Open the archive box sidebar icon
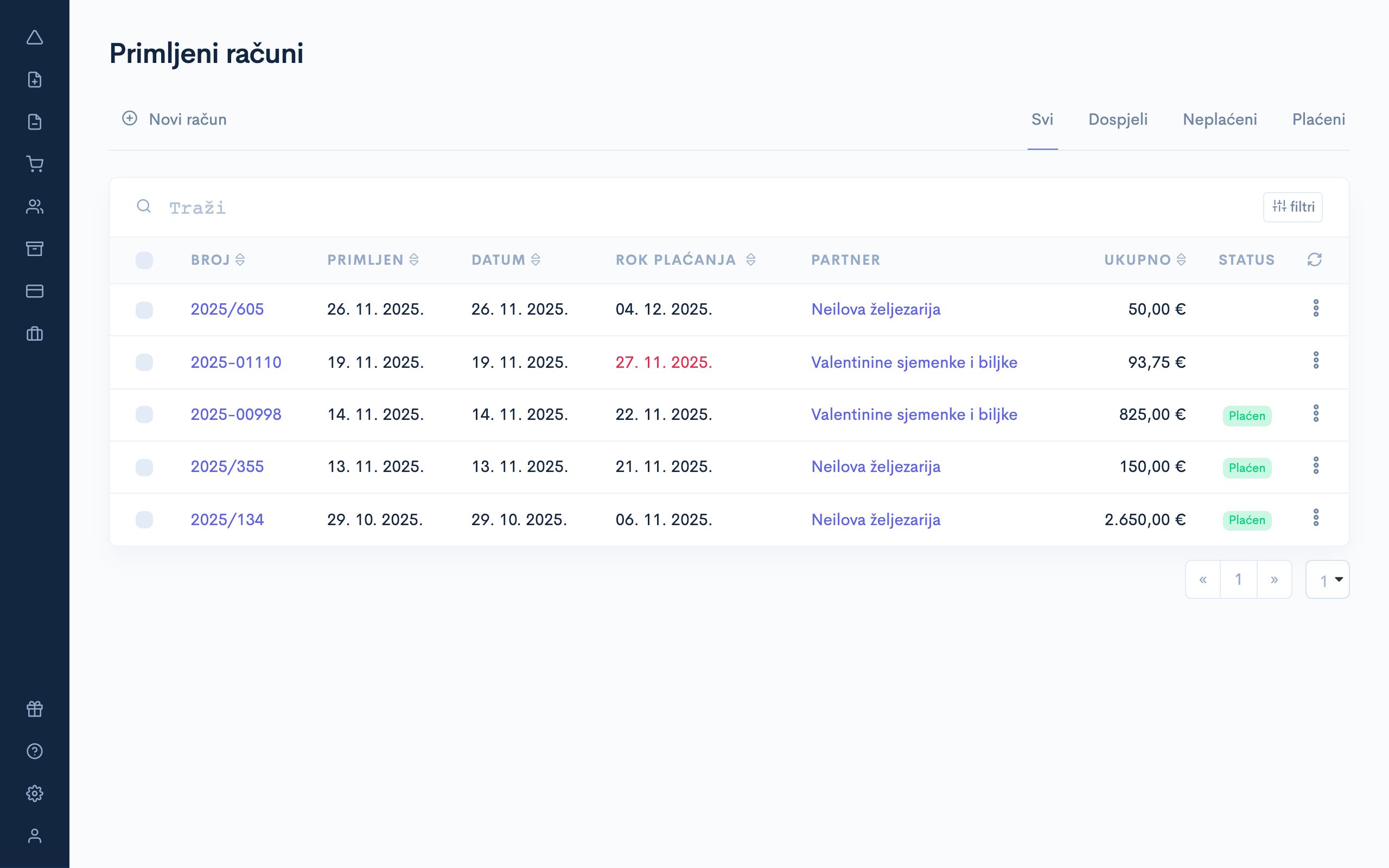The width and height of the screenshot is (1389, 868). point(34,248)
